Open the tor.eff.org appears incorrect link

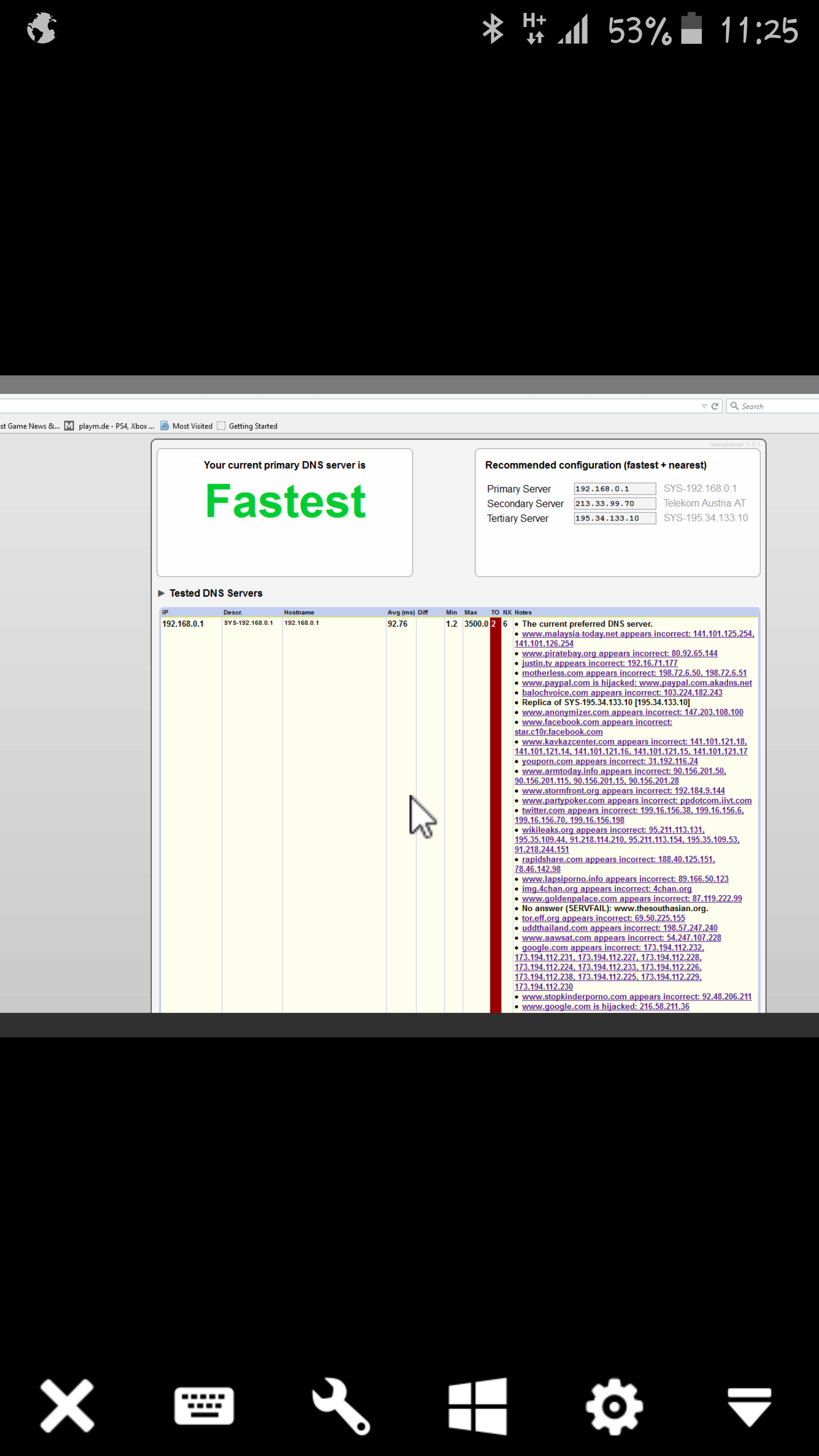pyautogui.click(x=603, y=918)
